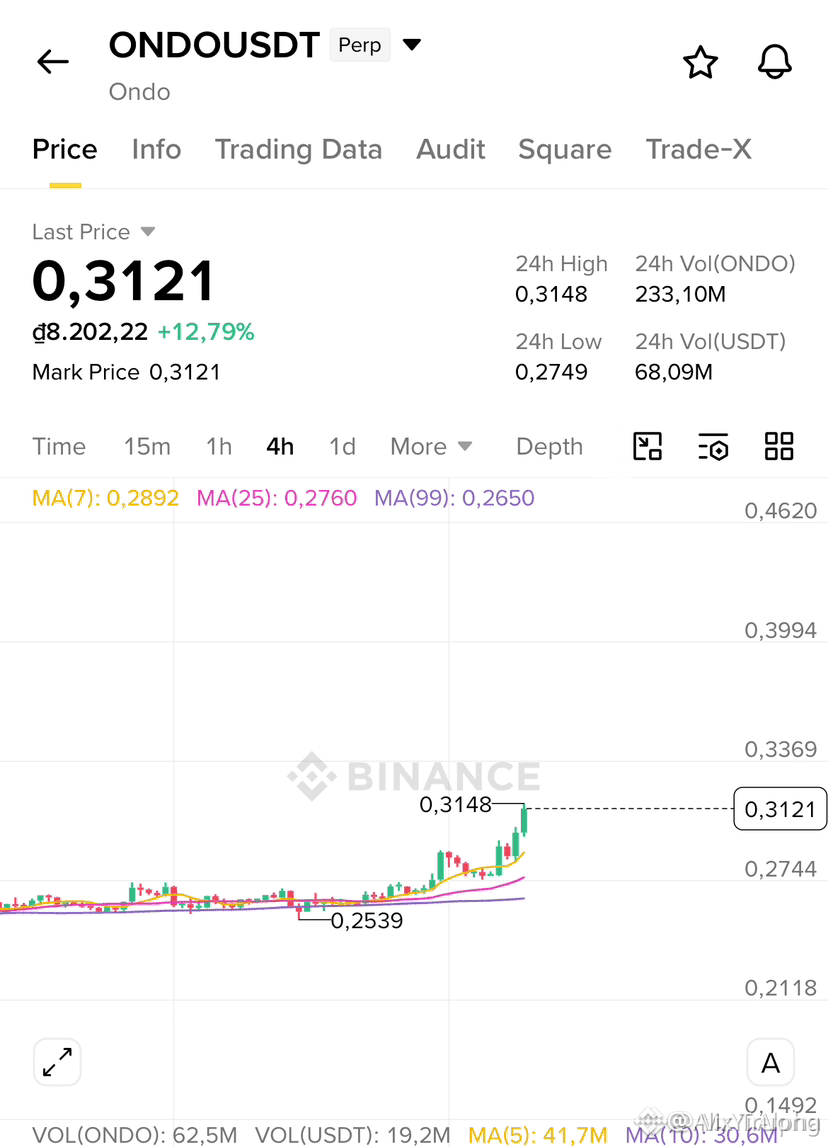Switch to the Price tab

64,149
